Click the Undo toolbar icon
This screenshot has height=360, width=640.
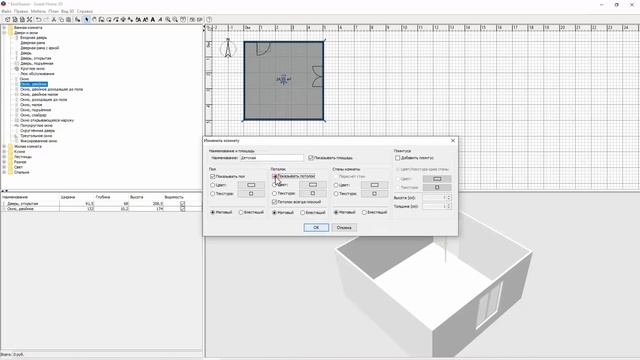[39, 19]
